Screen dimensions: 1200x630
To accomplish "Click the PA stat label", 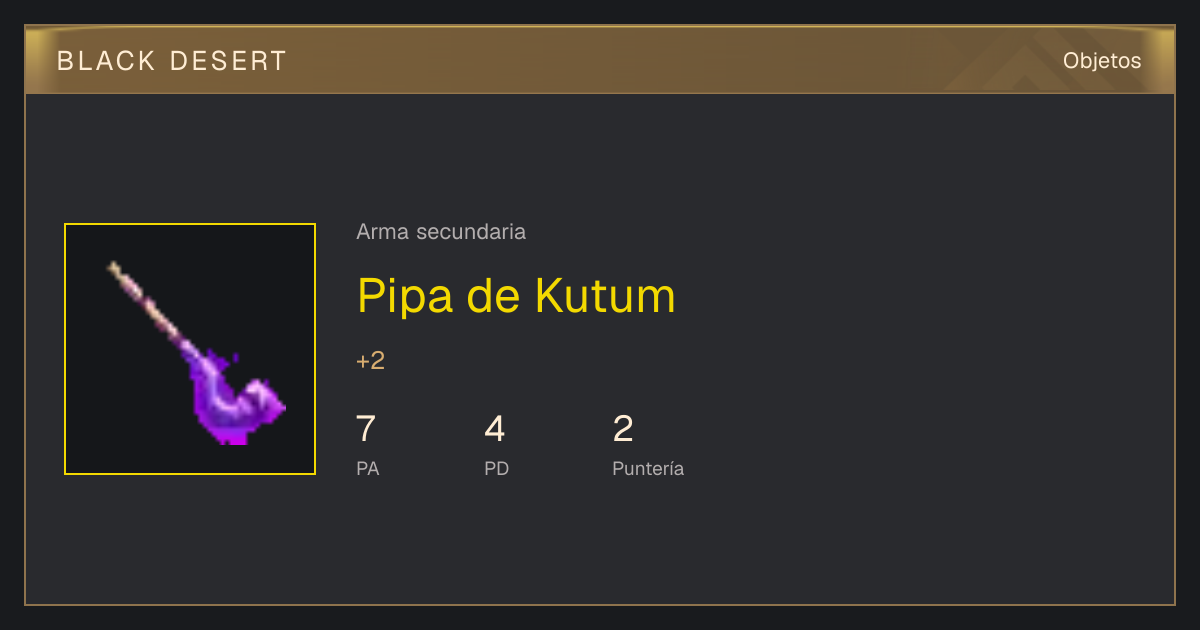I will click(367, 468).
